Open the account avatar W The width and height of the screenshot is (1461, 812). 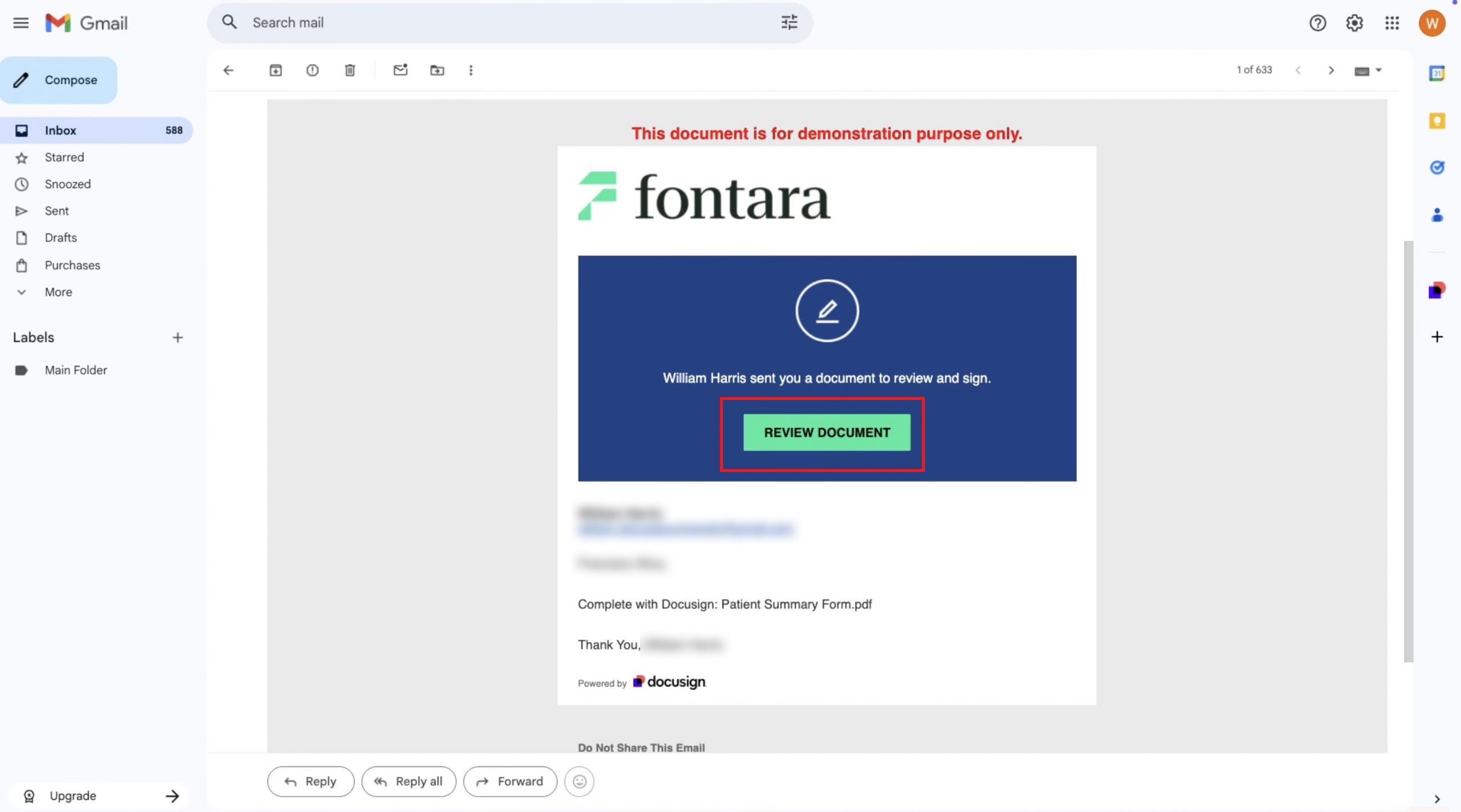tap(1432, 23)
